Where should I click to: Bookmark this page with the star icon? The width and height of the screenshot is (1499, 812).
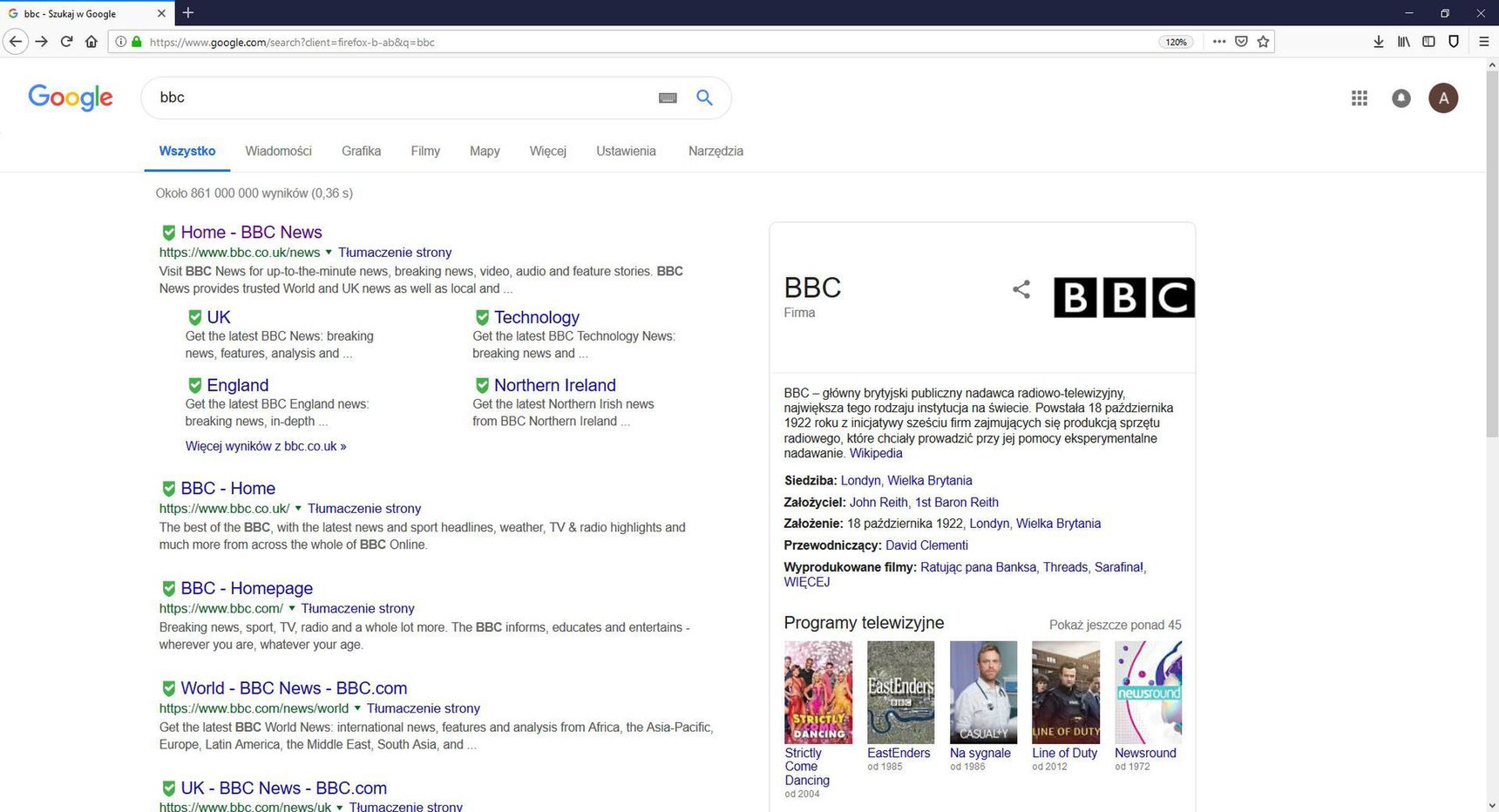pos(1263,42)
